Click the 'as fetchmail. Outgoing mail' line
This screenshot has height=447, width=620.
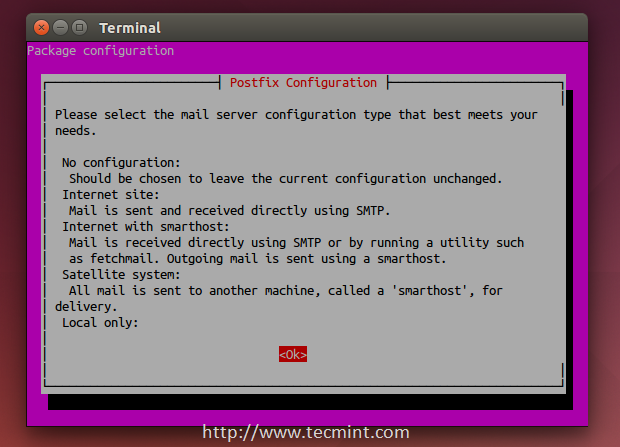coord(264,258)
